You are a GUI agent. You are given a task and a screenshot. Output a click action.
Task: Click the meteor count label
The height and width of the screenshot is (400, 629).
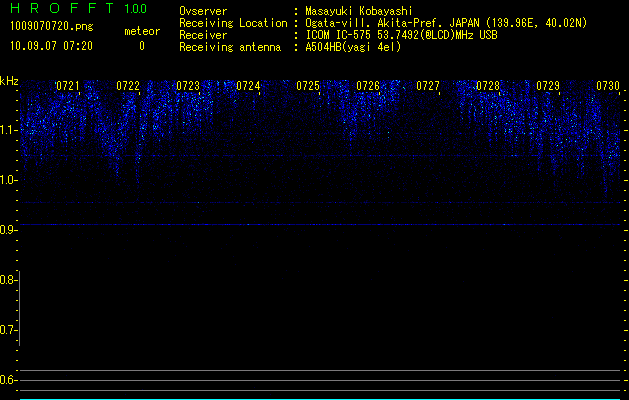click(x=142, y=31)
